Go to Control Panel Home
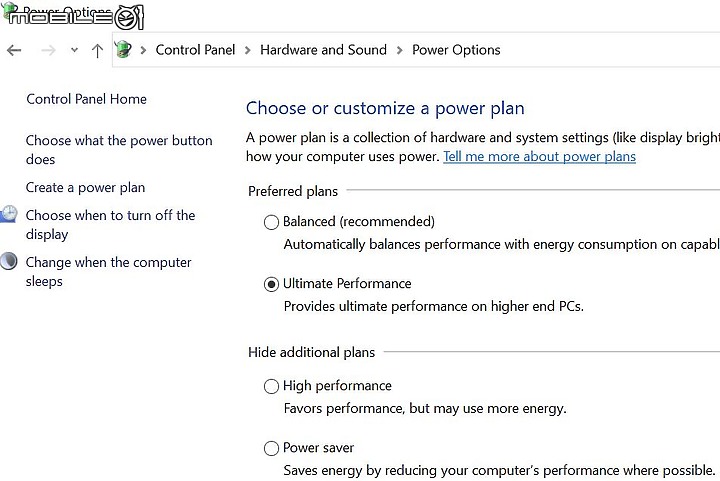Image resolution: width=720 pixels, height=481 pixels. 86,99
